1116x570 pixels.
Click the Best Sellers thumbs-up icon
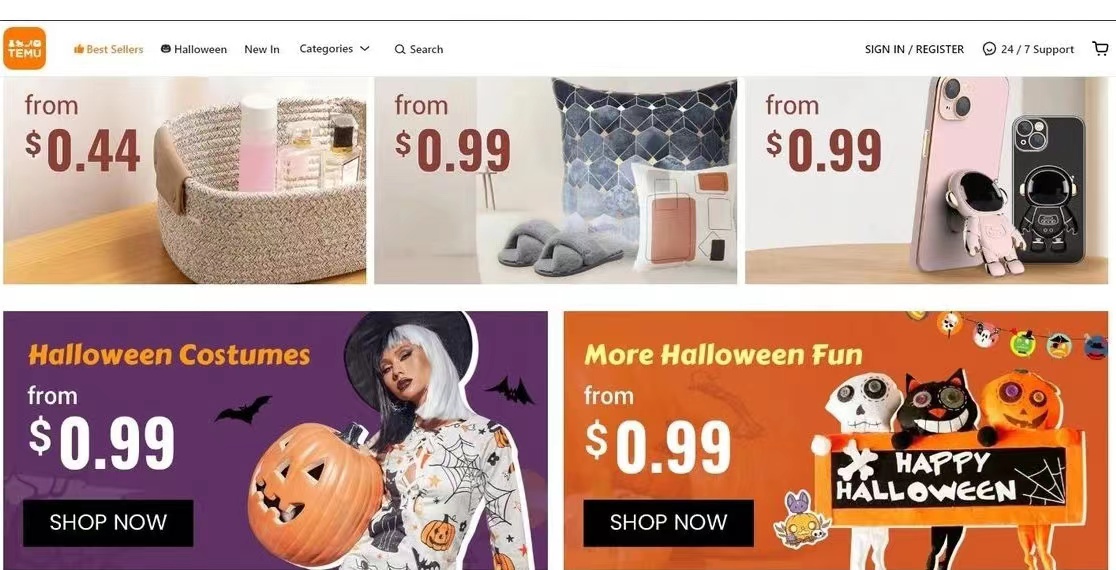(x=79, y=49)
